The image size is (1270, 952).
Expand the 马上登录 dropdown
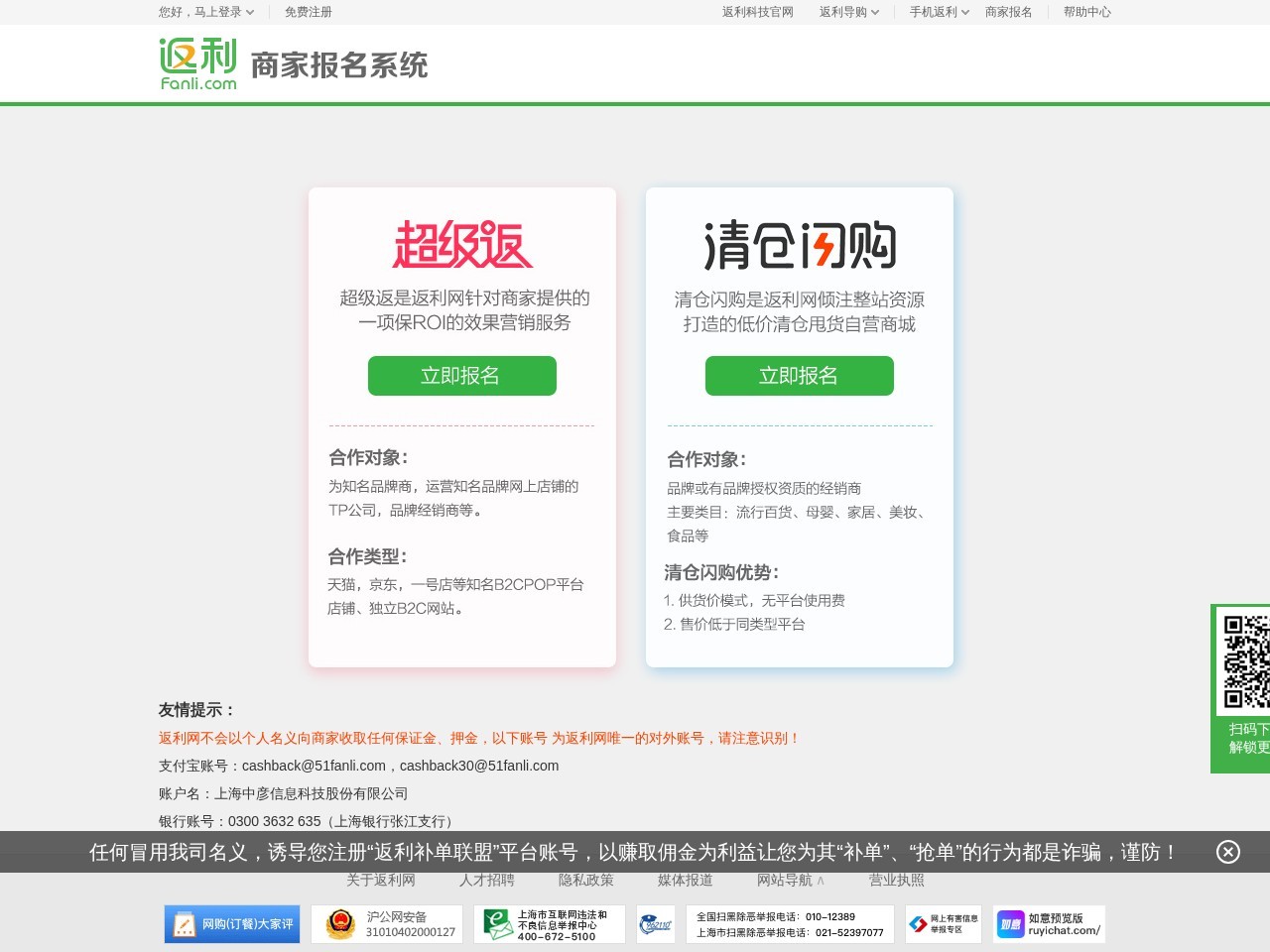click(x=224, y=12)
